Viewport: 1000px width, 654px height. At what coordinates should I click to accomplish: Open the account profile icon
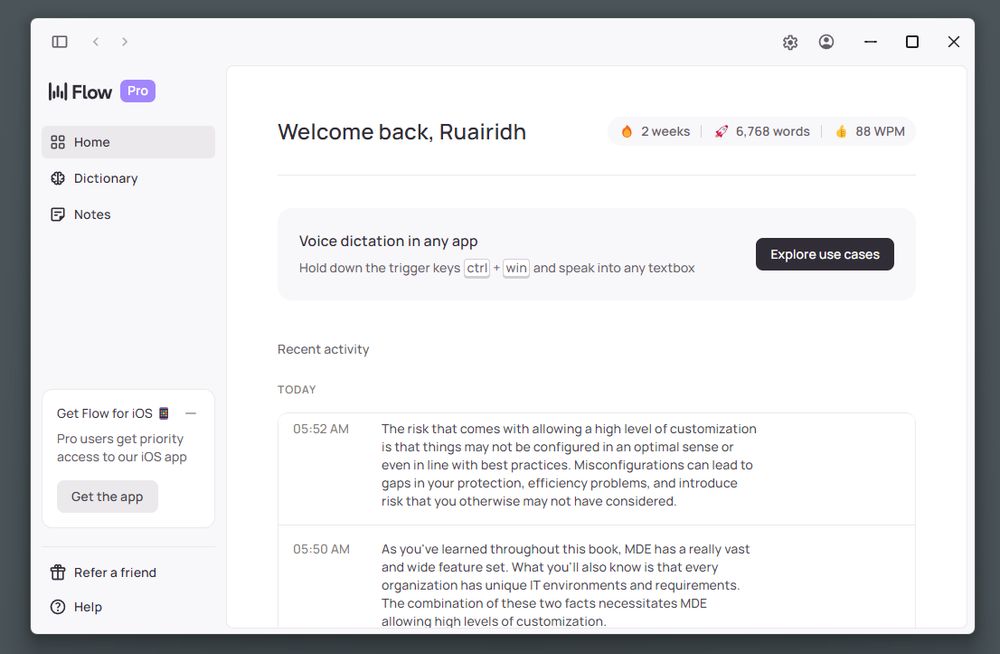click(826, 41)
